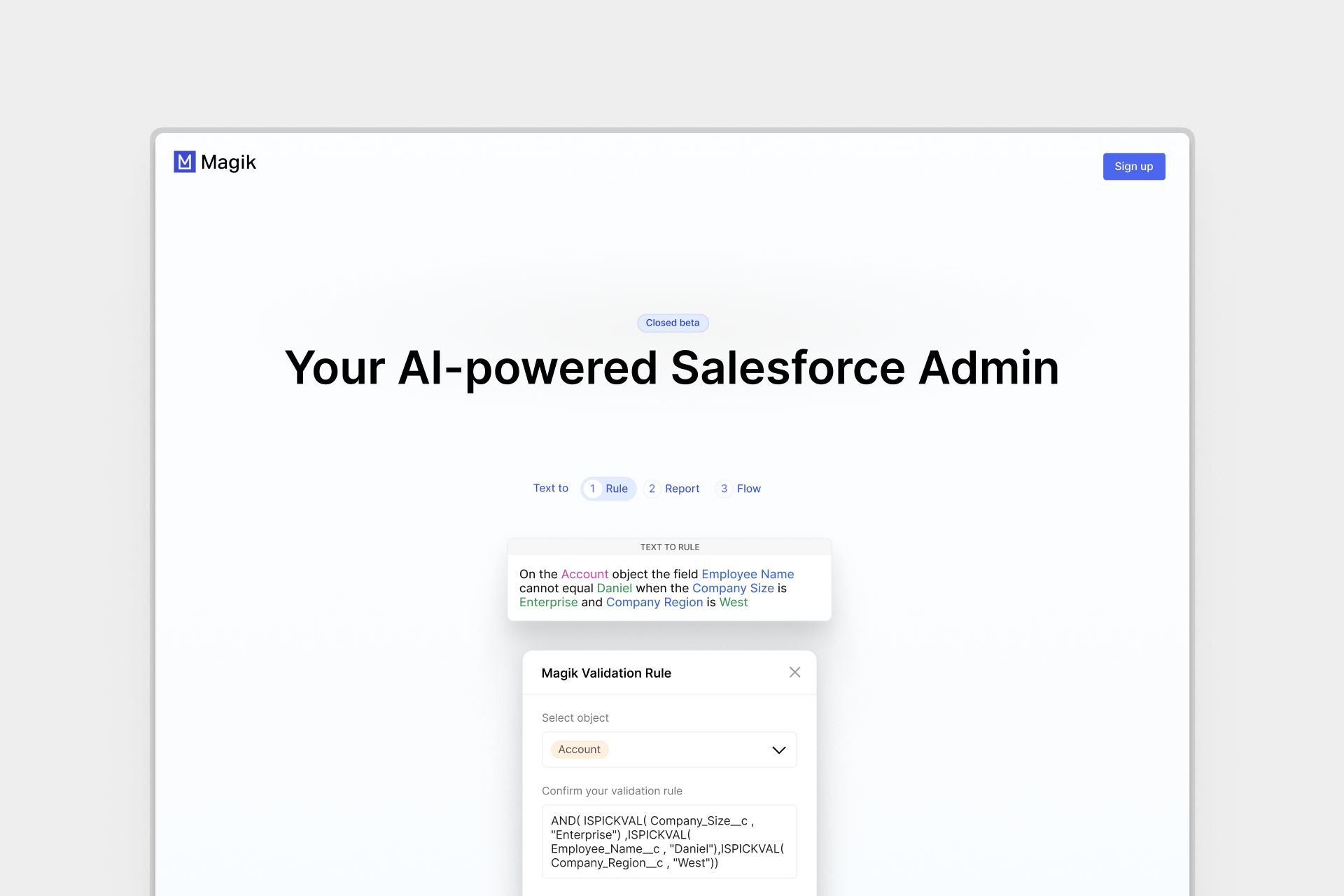
Task: Click the Sign up button
Action: 1134,167
